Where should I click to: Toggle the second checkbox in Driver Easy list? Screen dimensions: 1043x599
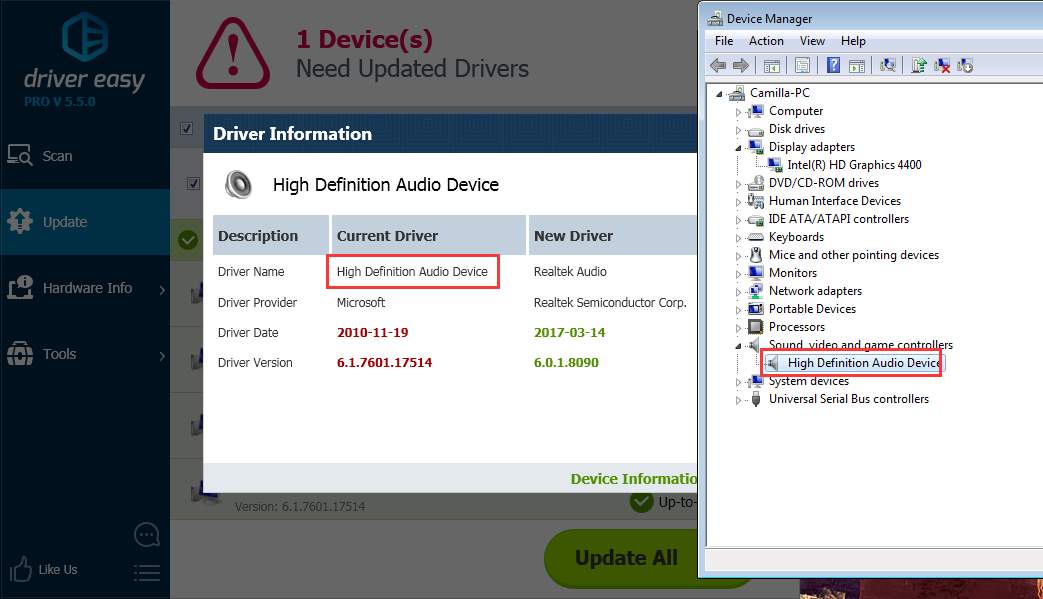coord(193,183)
